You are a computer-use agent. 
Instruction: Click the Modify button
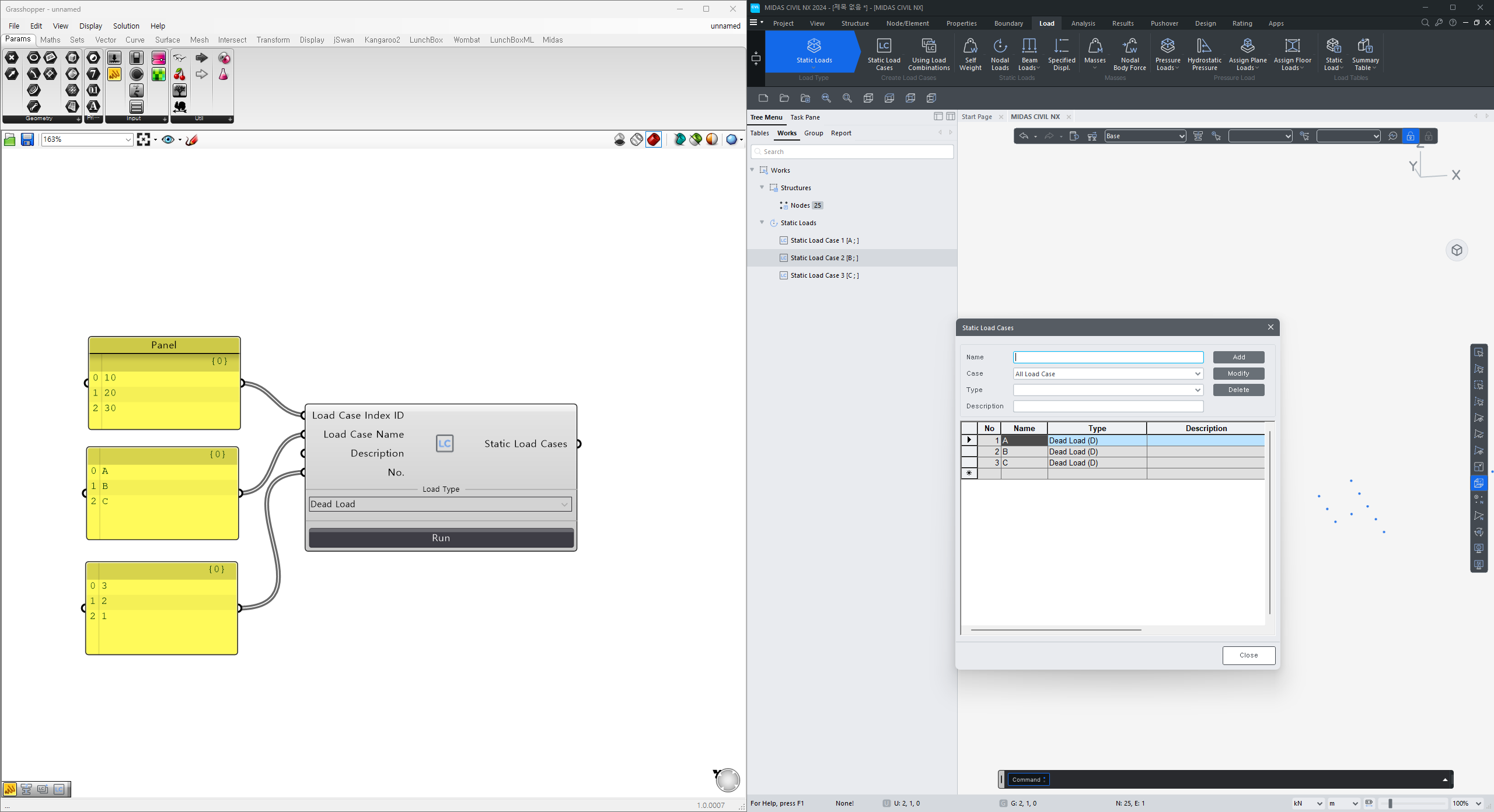[1238, 373]
